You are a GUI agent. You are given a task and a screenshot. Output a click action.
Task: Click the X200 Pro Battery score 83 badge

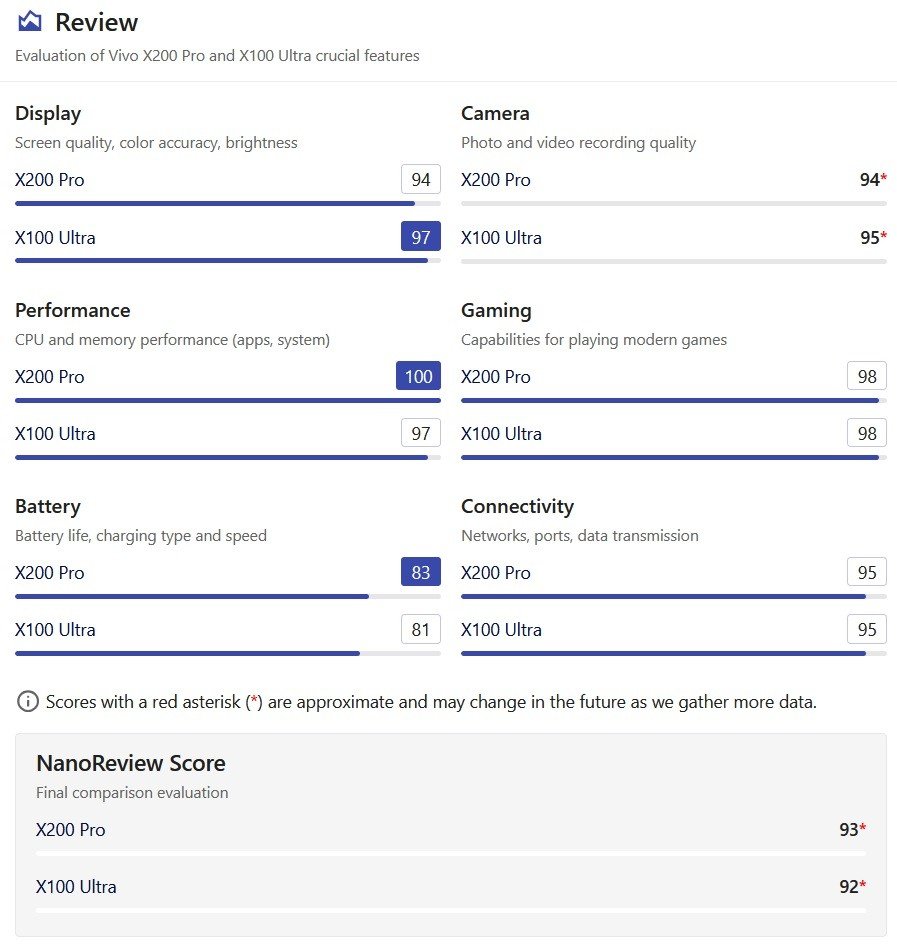click(x=421, y=573)
